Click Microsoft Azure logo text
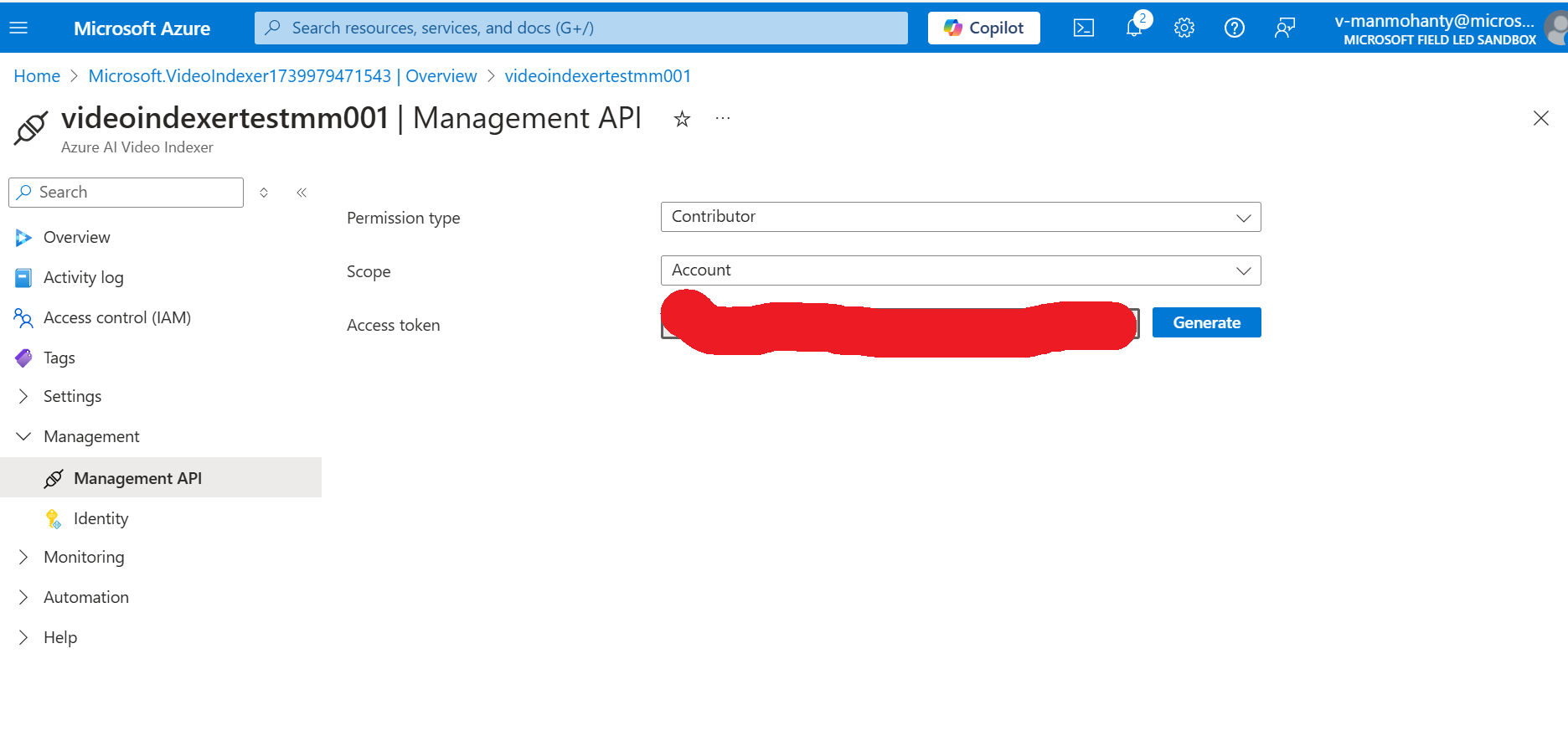The width and height of the screenshot is (1568, 731). 142,28
